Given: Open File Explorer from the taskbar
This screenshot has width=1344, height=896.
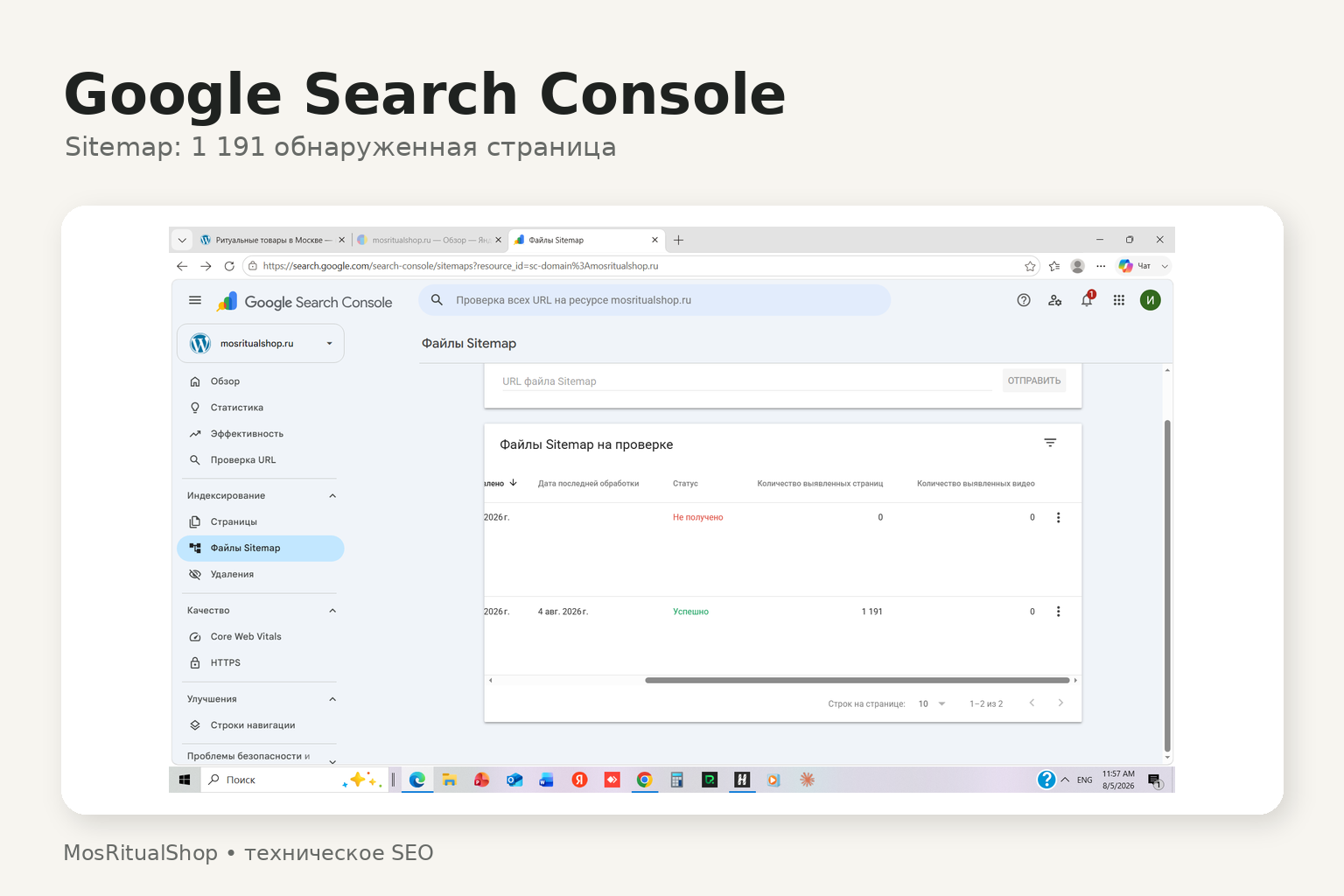Looking at the screenshot, I should [449, 780].
